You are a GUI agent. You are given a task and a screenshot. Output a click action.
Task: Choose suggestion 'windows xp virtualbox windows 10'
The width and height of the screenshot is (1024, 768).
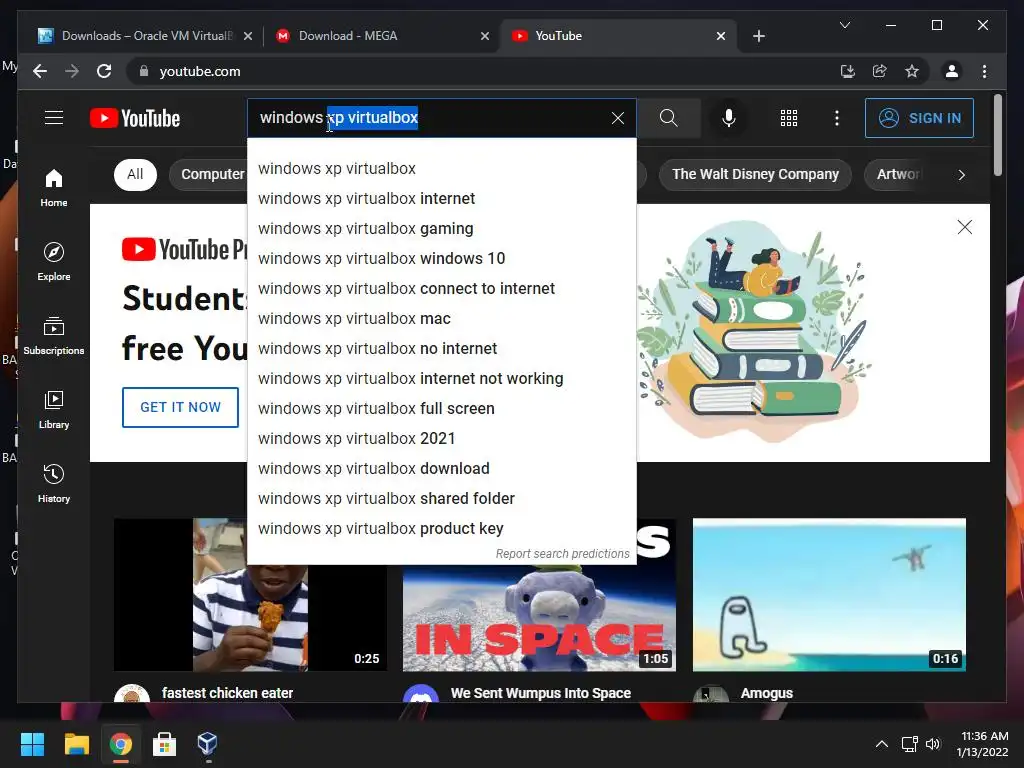click(441, 259)
